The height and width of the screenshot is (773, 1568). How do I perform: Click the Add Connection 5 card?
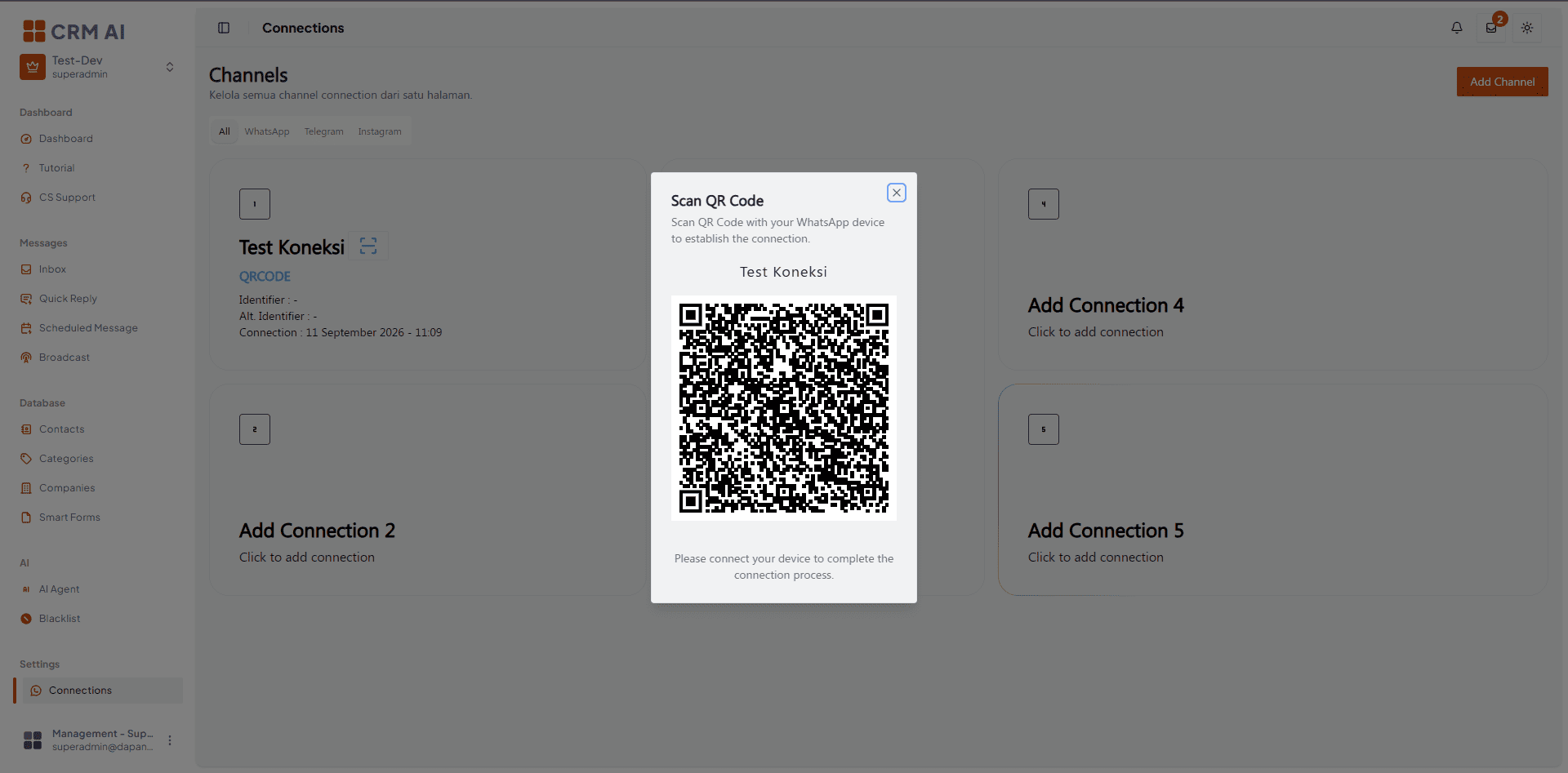pyautogui.click(x=1272, y=490)
